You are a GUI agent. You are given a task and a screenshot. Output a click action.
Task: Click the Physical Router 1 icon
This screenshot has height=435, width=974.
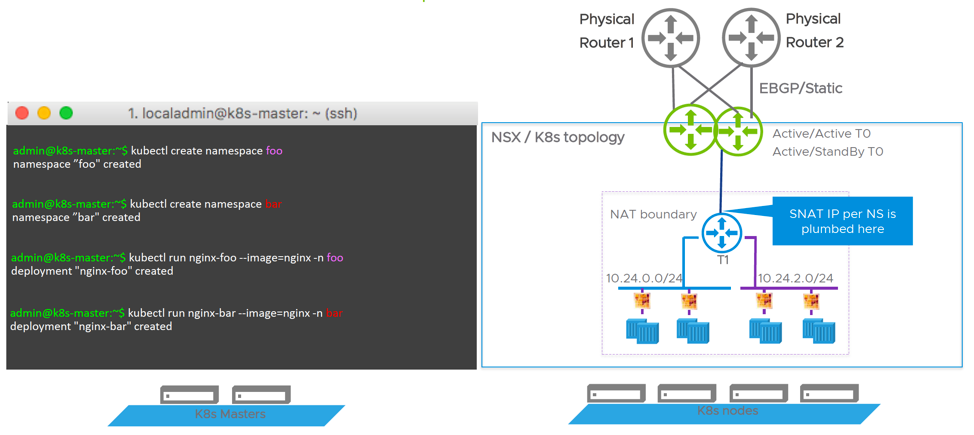(x=670, y=38)
